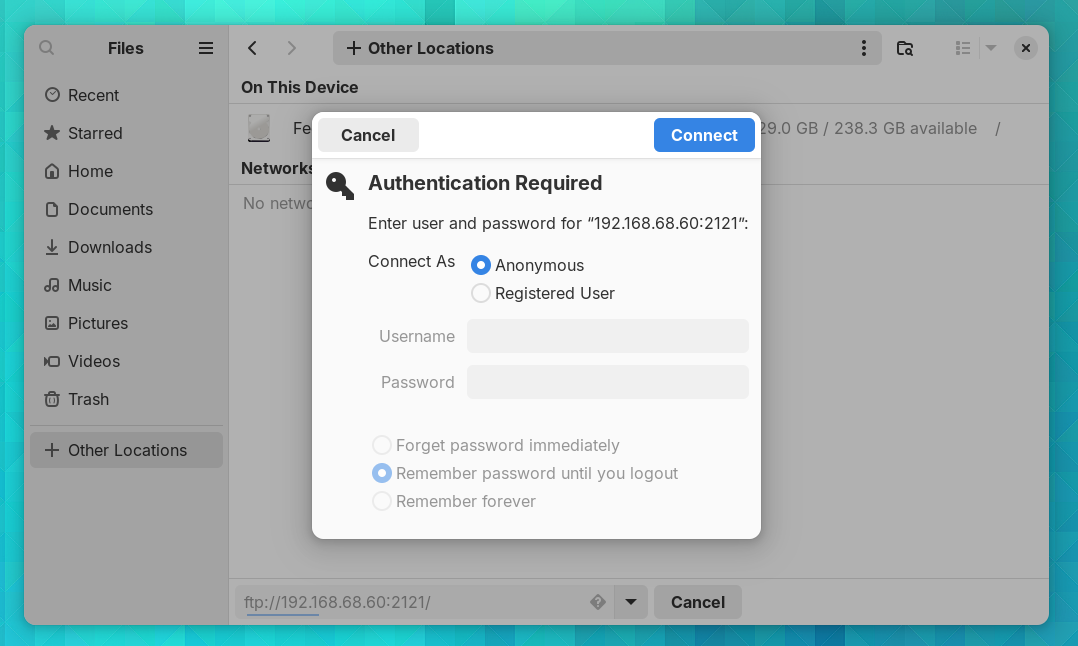Click the Starred star icon
The width and height of the screenshot is (1078, 646).
pos(52,133)
